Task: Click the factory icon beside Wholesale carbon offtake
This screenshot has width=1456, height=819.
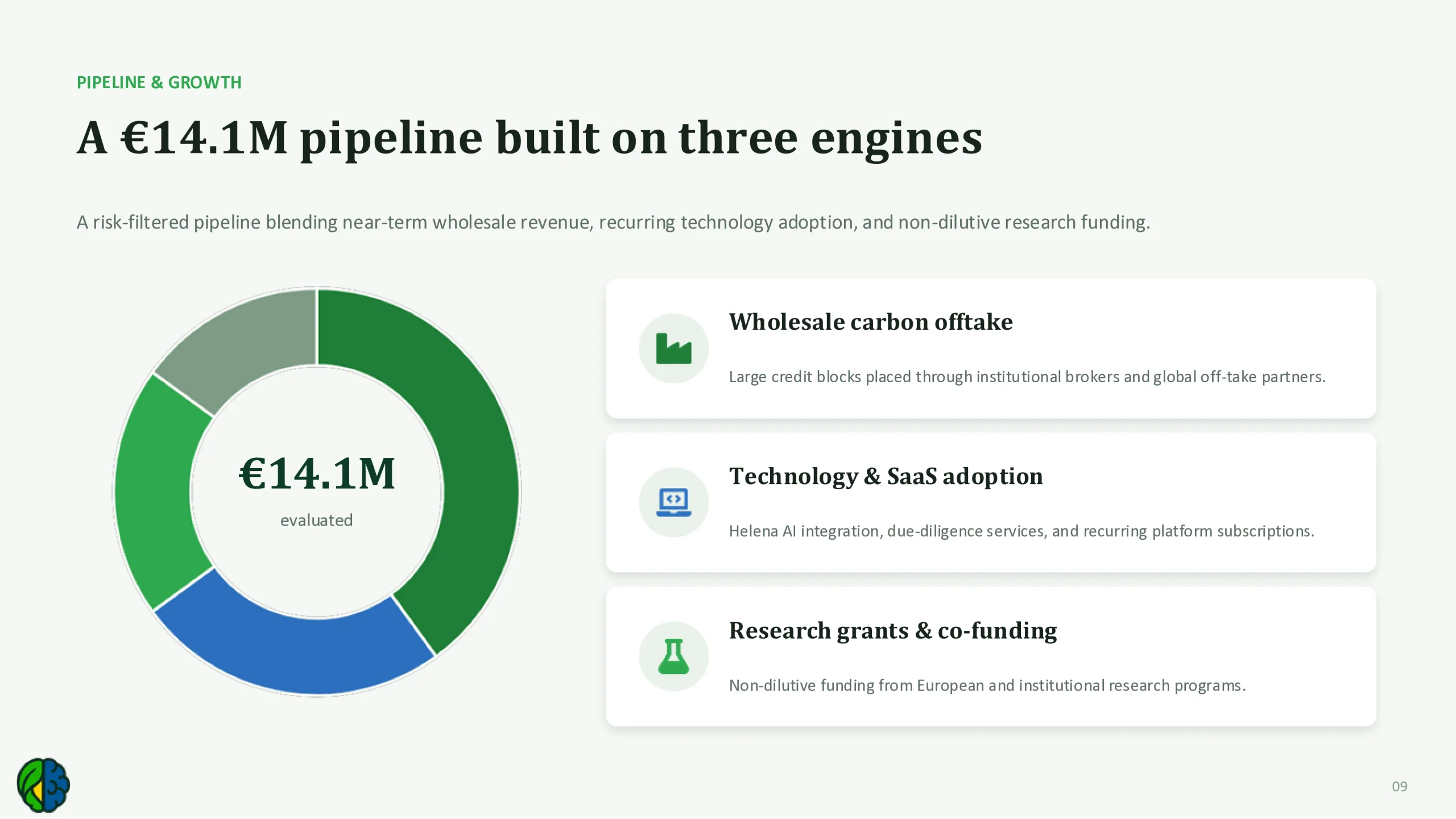Action: tap(673, 348)
